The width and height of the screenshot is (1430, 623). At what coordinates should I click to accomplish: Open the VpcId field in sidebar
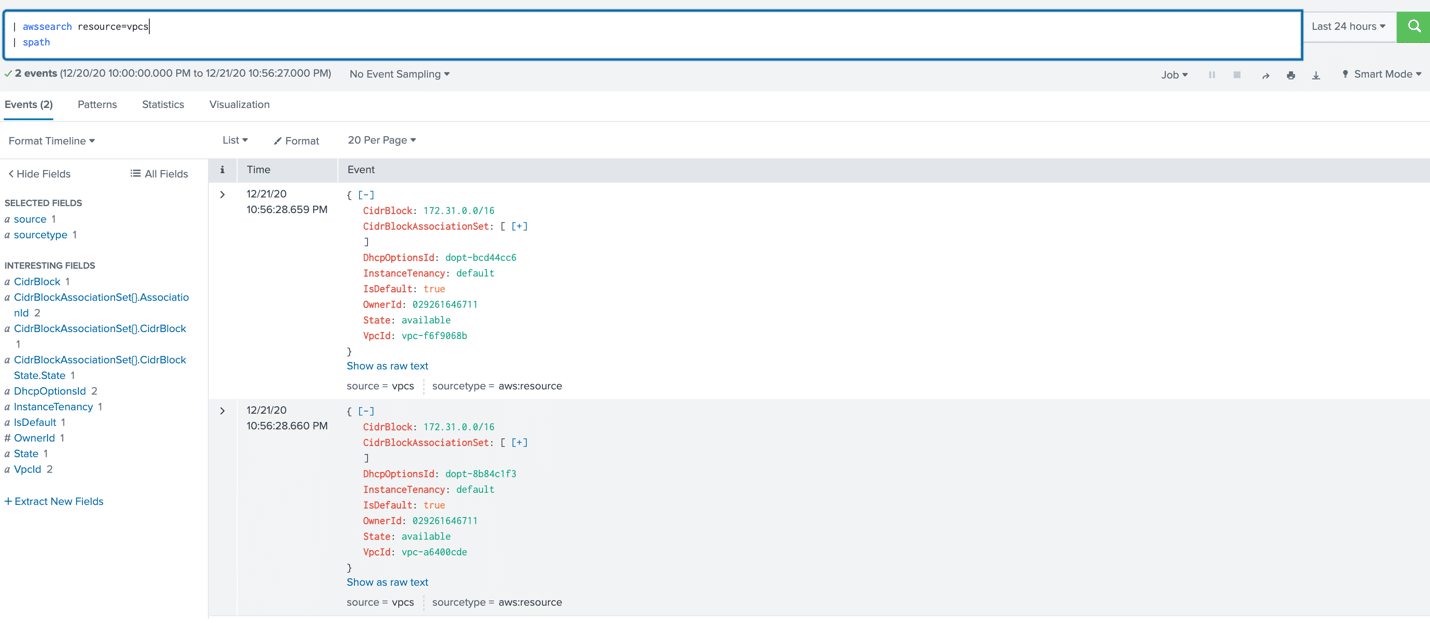(x=28, y=470)
